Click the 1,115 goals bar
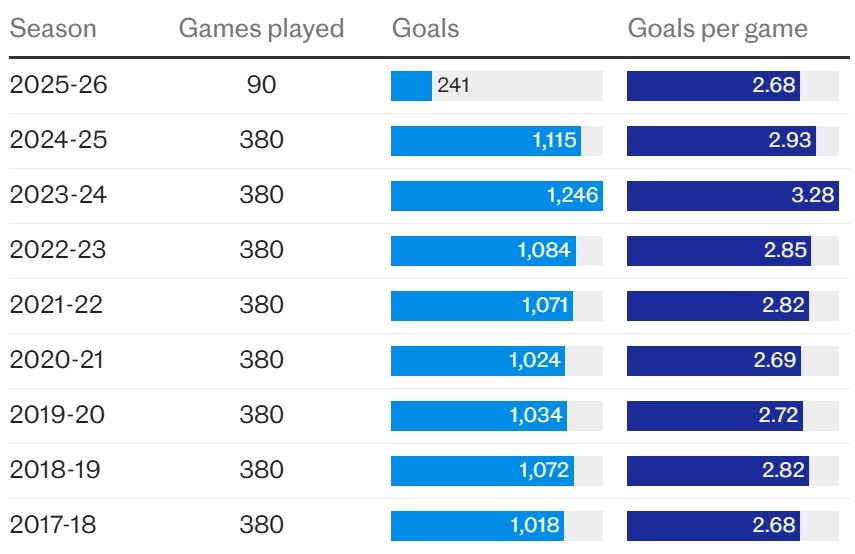Viewport: 855px width, 554px height. pos(485,141)
